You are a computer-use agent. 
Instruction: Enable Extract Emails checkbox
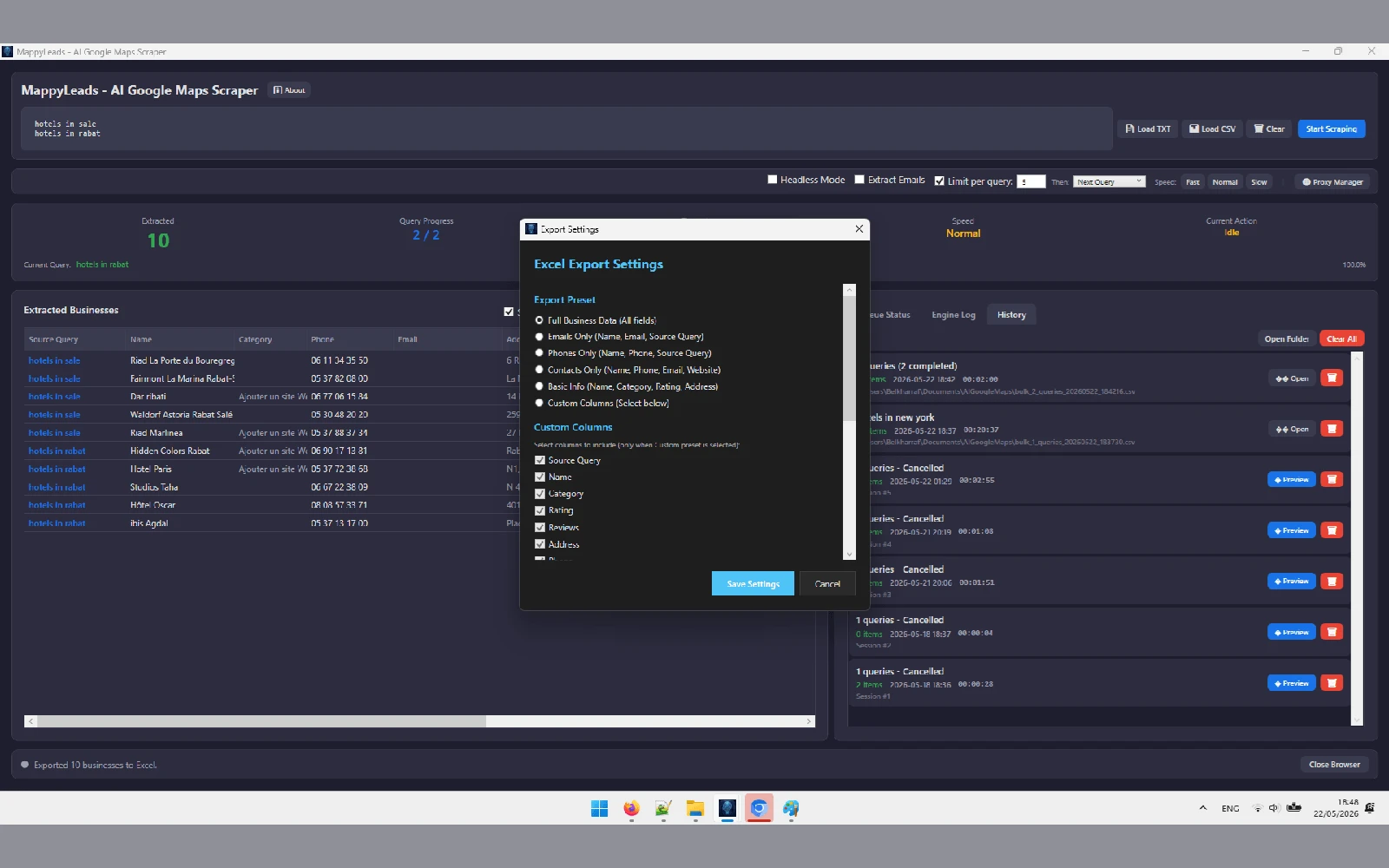pyautogui.click(x=859, y=180)
